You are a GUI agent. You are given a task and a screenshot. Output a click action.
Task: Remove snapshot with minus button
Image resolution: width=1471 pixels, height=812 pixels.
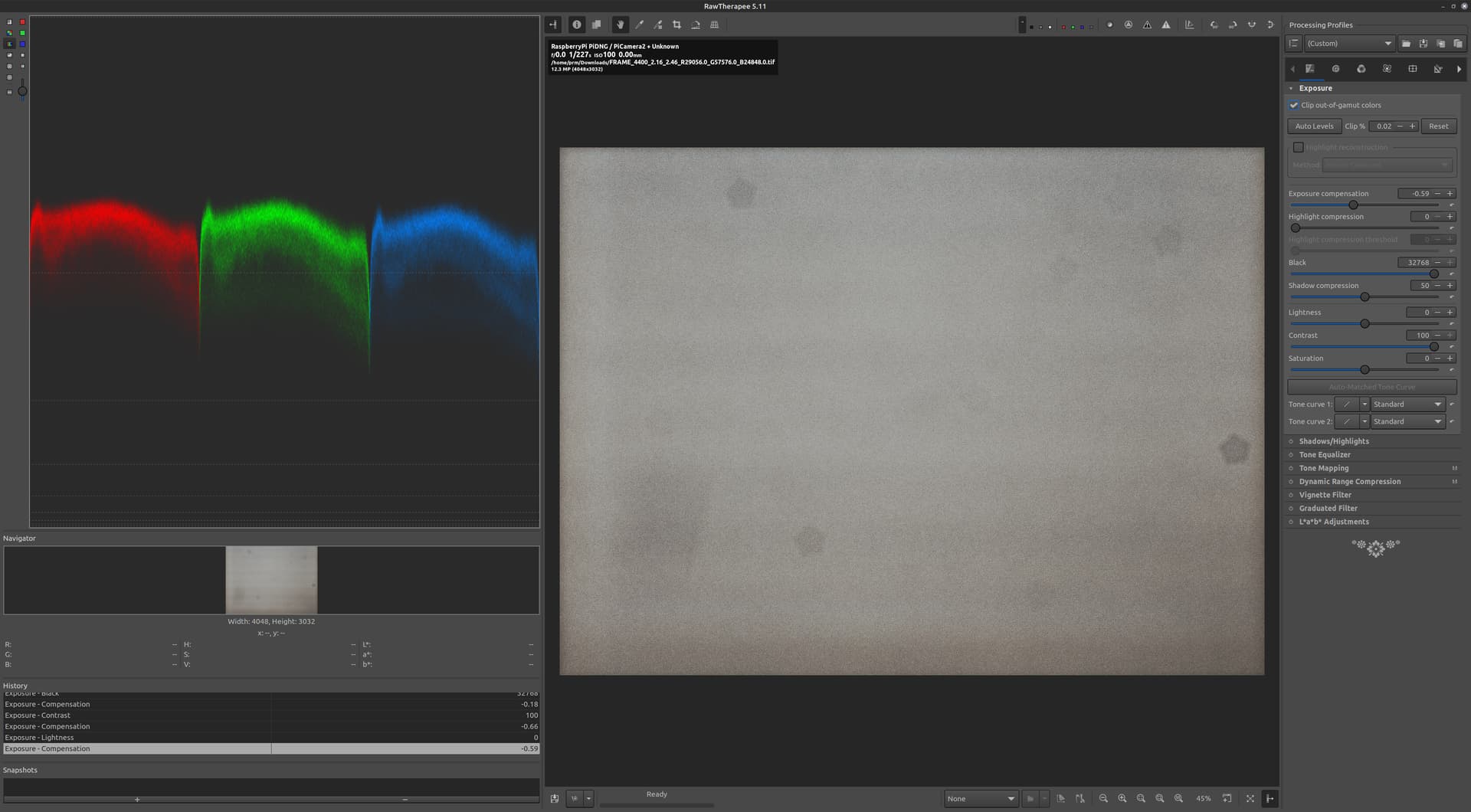click(405, 800)
